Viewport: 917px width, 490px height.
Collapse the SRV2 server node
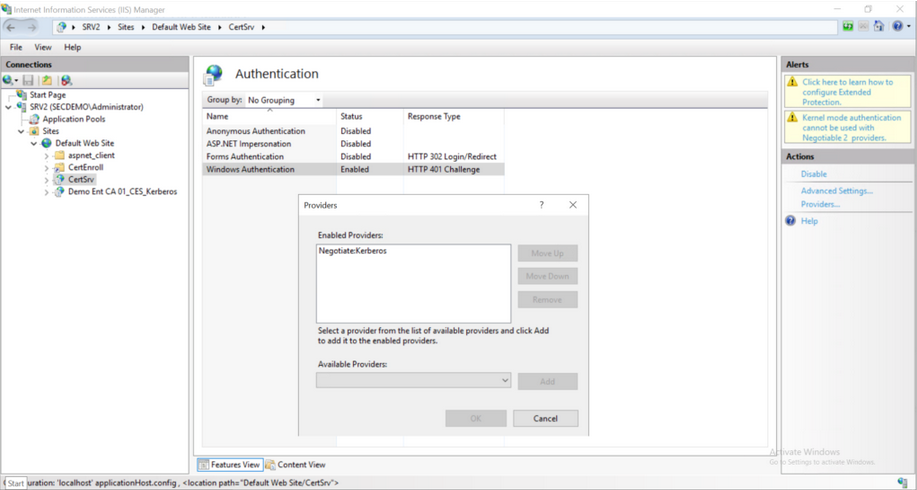pyautogui.click(x=8, y=107)
